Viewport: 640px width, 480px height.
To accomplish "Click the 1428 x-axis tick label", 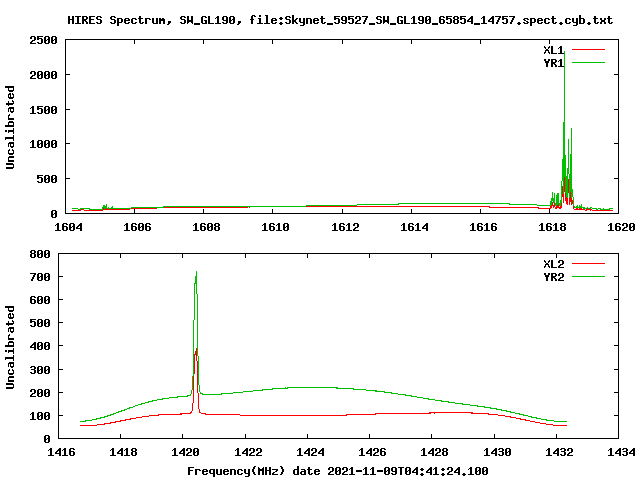I will (434, 452).
